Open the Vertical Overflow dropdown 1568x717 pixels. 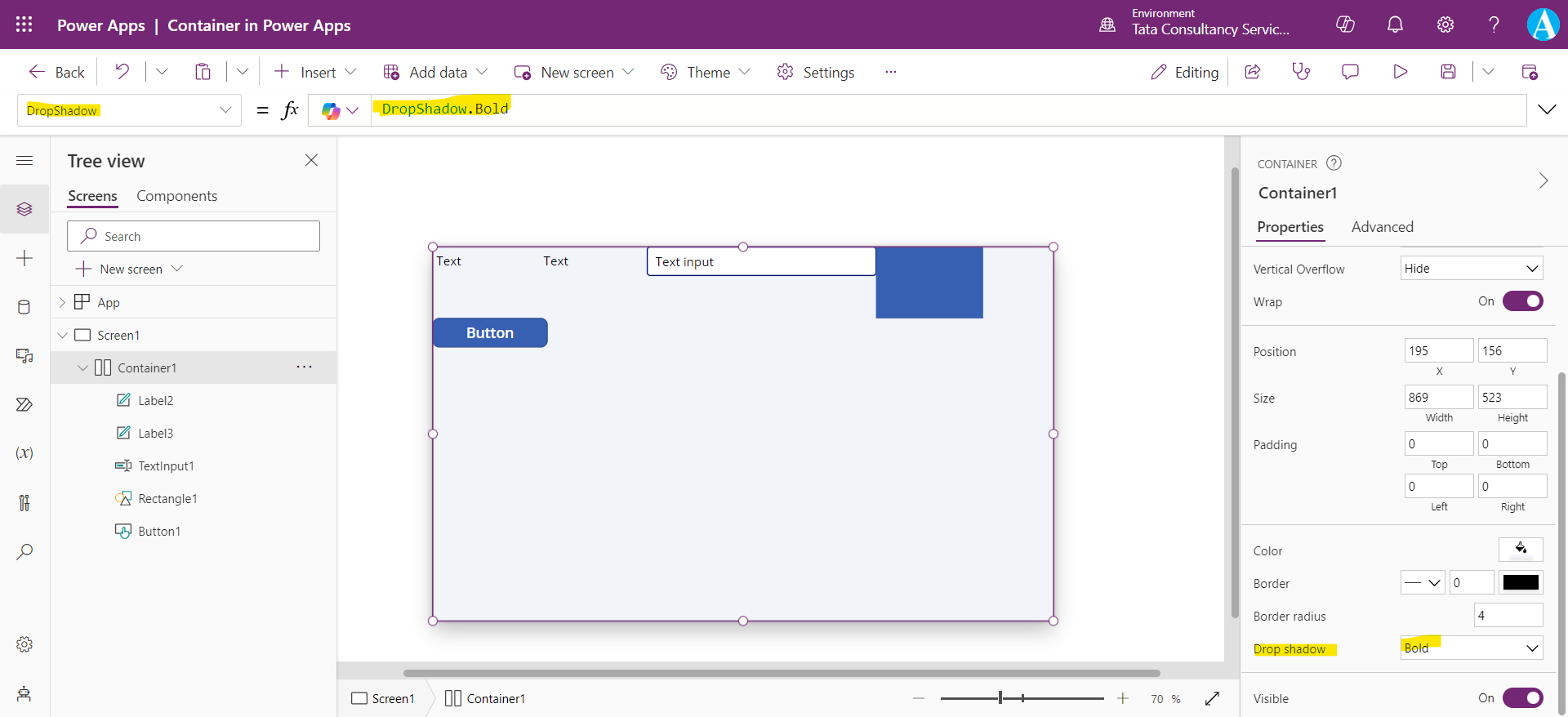(x=1471, y=269)
